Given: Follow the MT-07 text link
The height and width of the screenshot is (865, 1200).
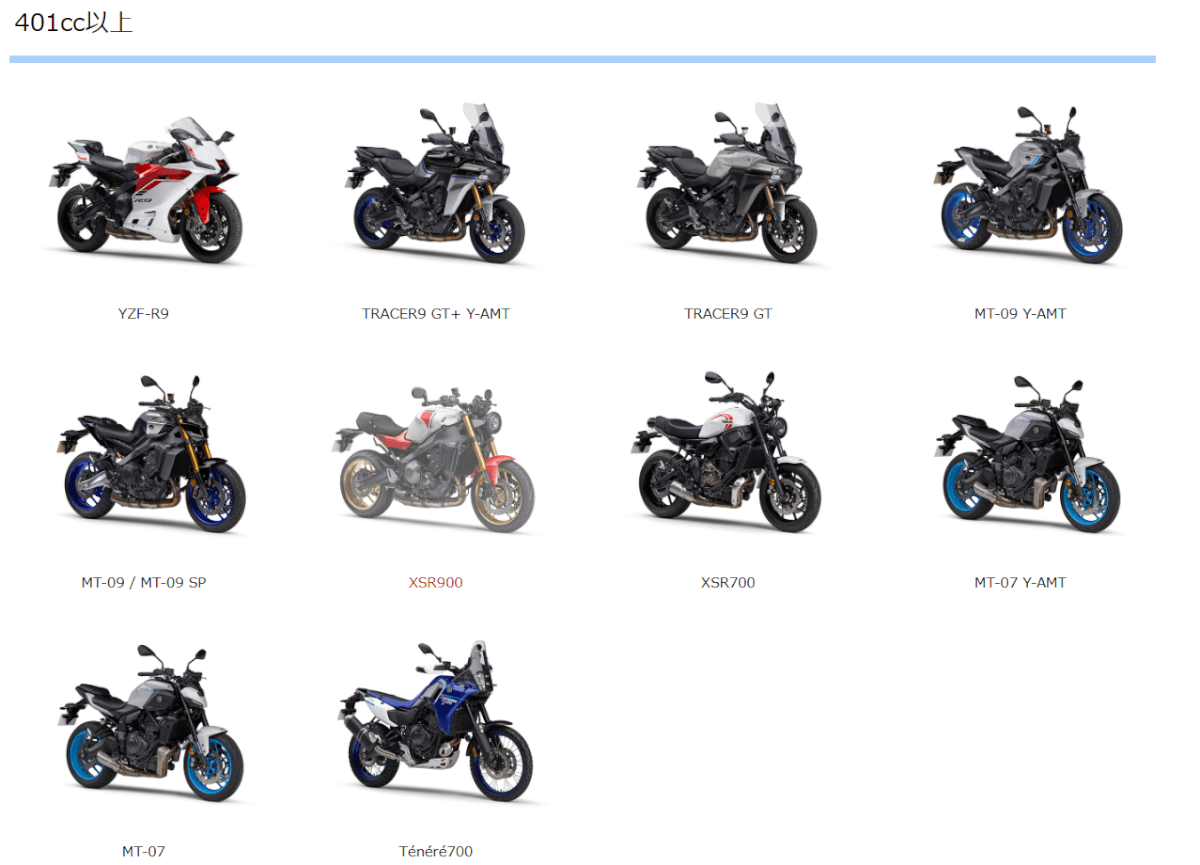Looking at the screenshot, I should [144, 852].
